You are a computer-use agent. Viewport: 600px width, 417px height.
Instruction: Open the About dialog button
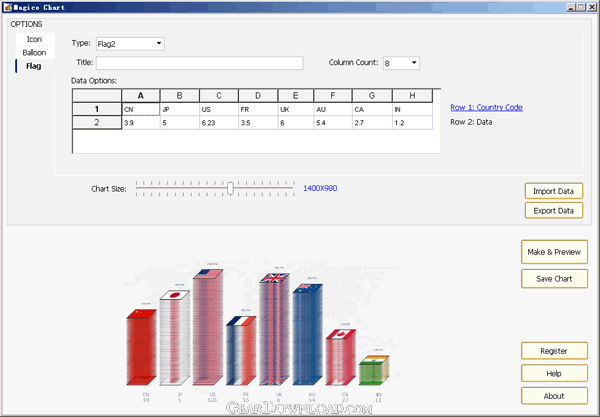click(x=554, y=396)
